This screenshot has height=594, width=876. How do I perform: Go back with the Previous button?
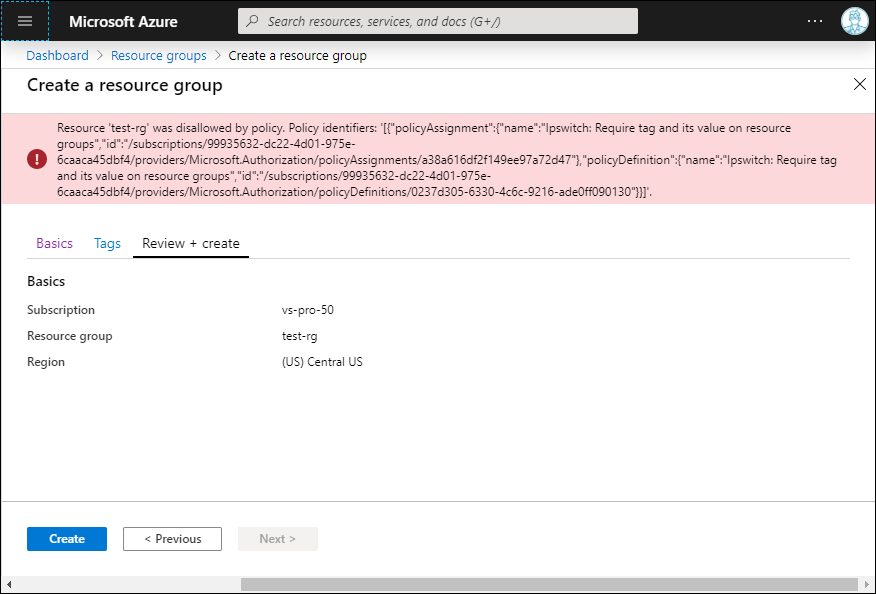coord(172,539)
